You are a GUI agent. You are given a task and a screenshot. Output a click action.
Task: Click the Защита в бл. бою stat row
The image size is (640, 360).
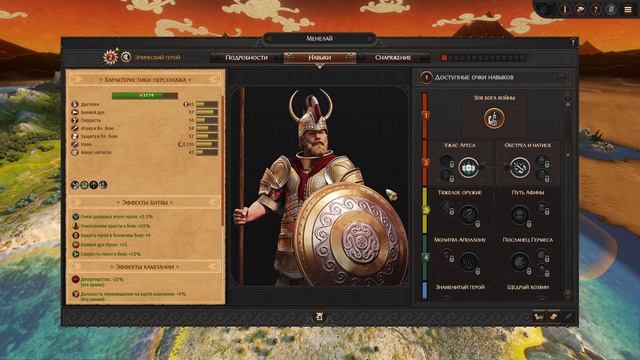145,136
